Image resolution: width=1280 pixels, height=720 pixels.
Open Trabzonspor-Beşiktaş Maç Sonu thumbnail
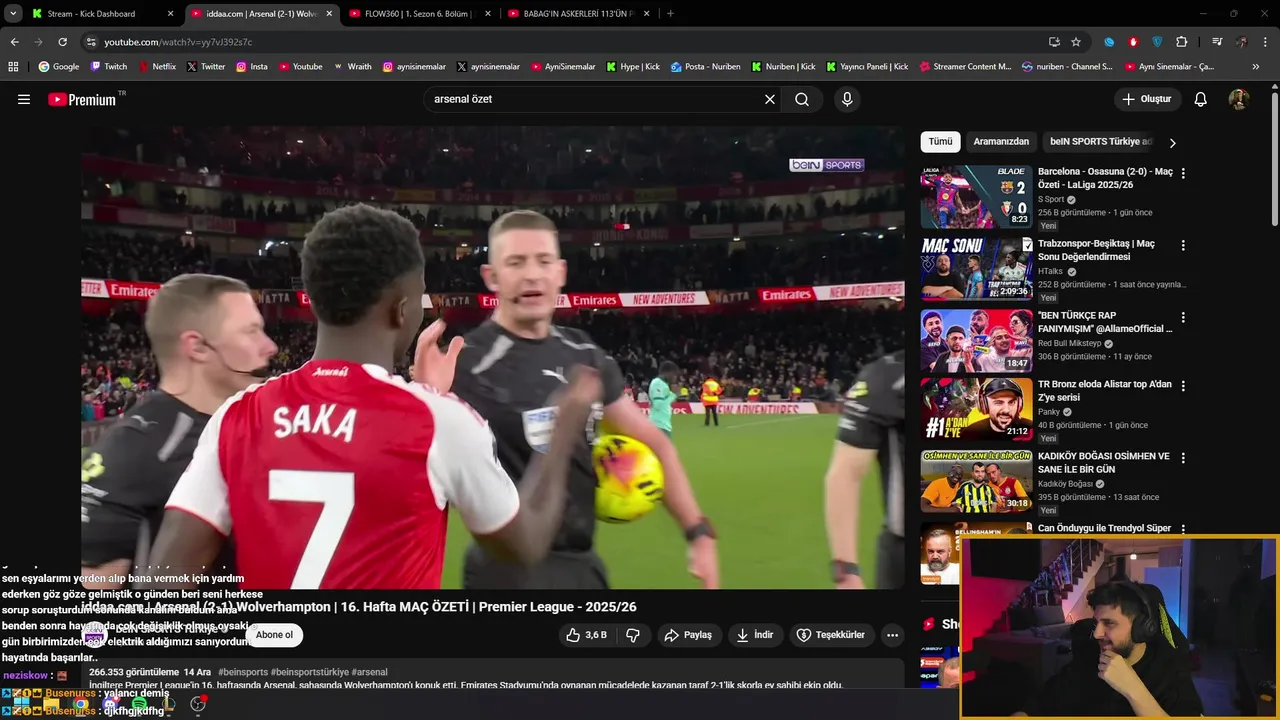click(976, 269)
